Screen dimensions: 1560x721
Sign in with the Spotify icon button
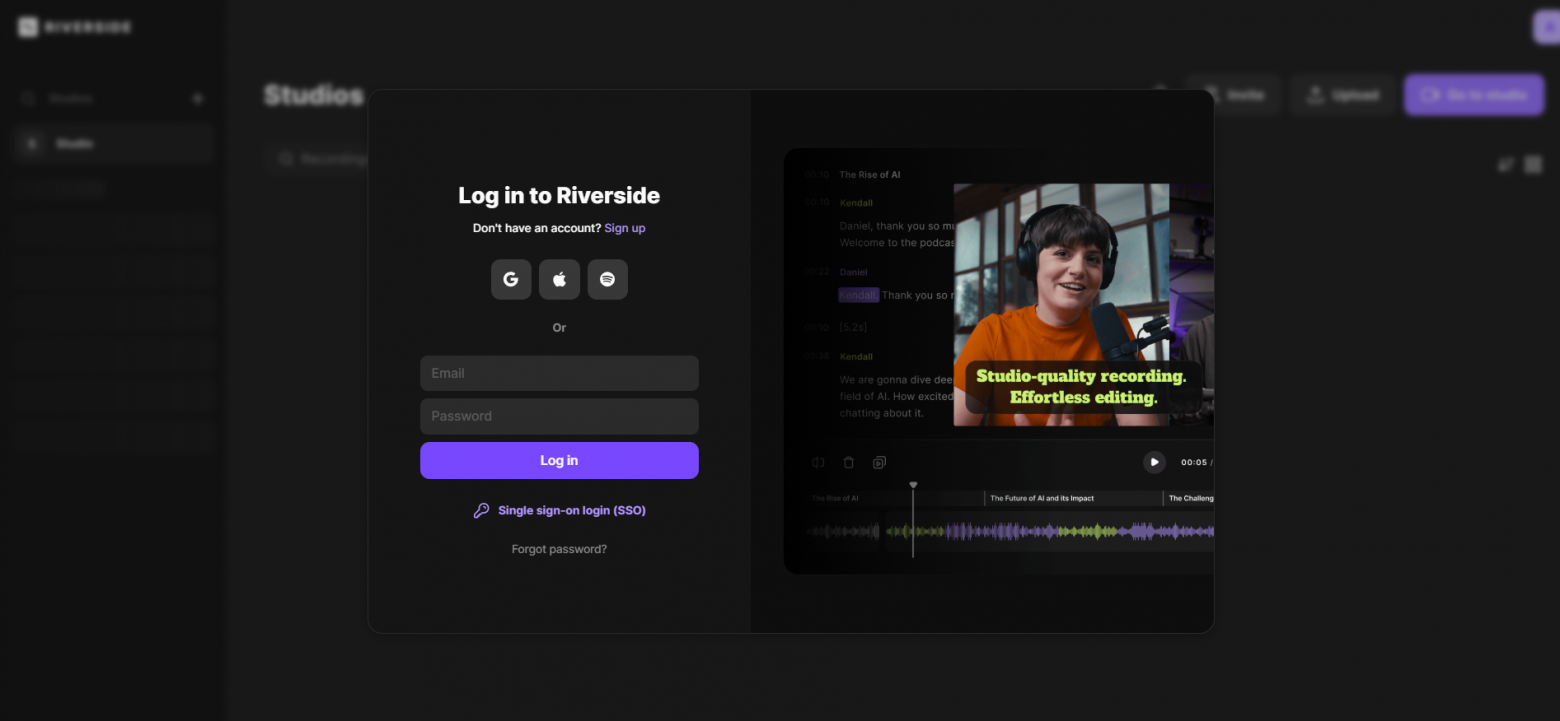click(607, 279)
